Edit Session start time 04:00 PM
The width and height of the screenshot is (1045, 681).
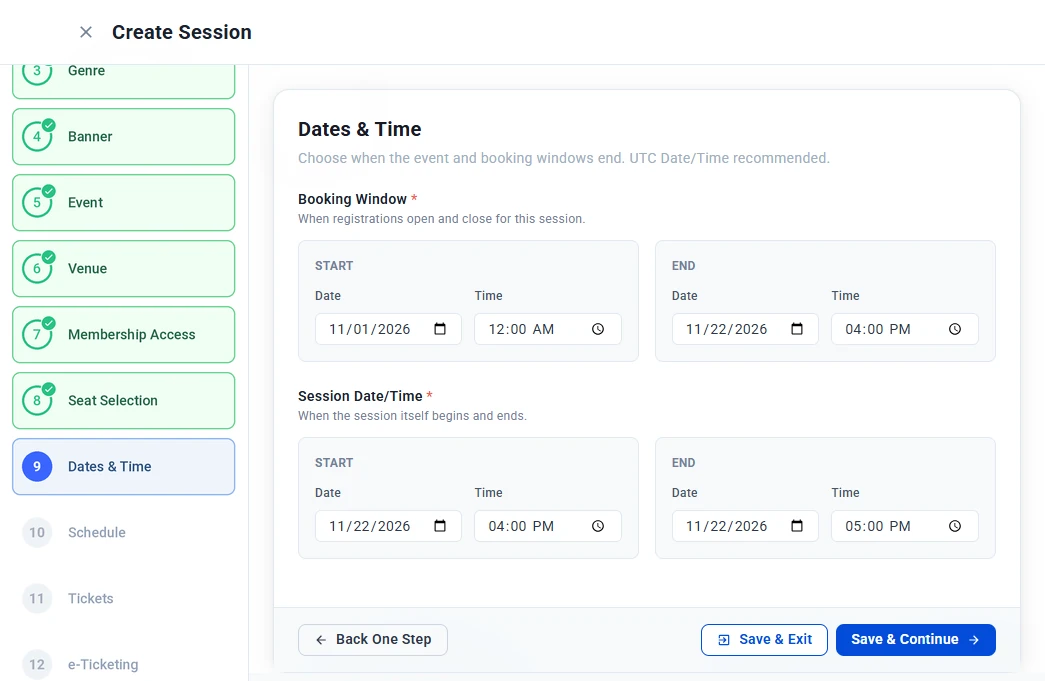548,526
